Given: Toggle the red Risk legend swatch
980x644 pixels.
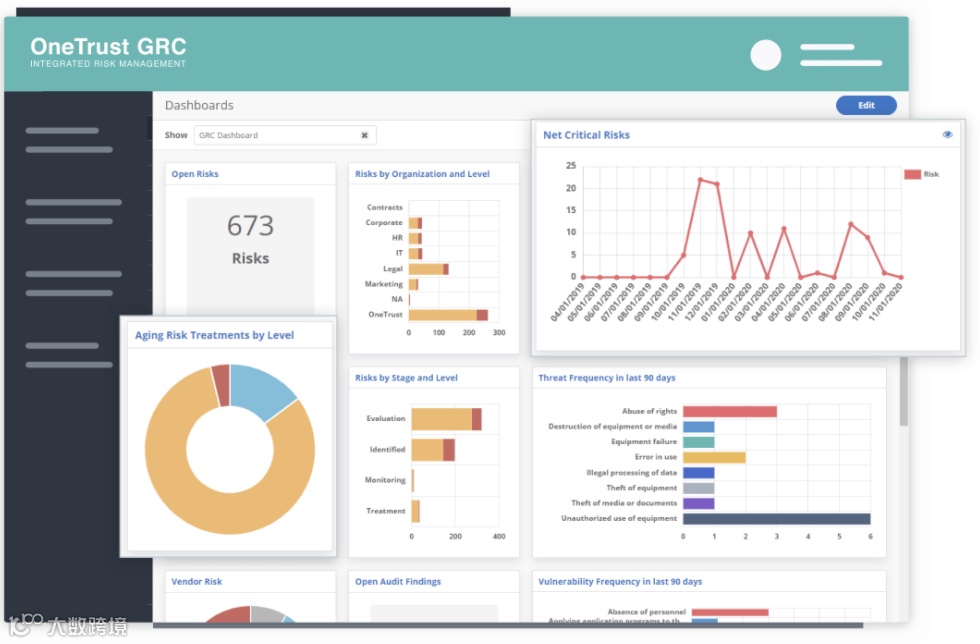Looking at the screenshot, I should tap(912, 174).
